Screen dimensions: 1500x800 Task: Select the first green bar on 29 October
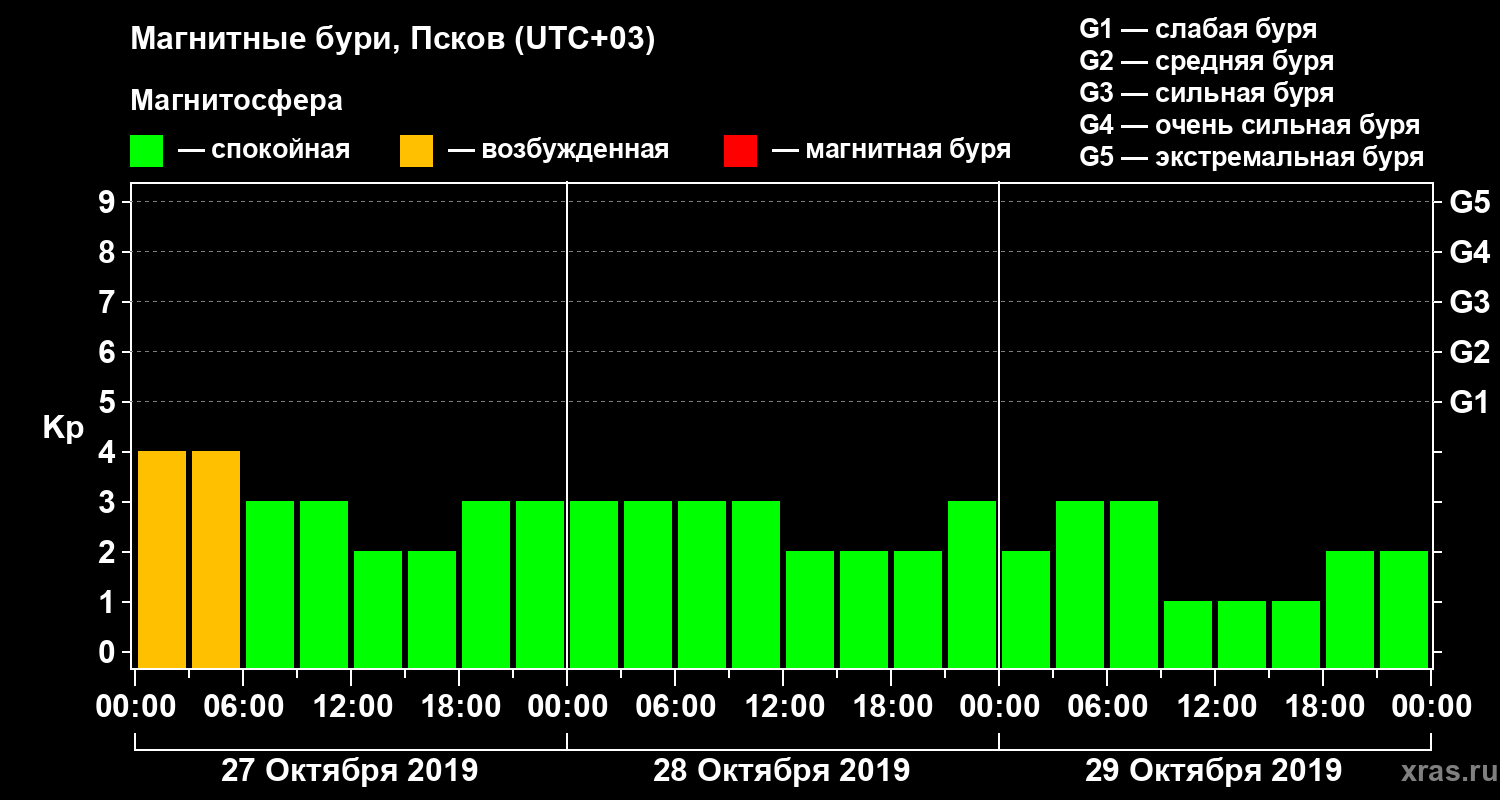pyautogui.click(x=1026, y=609)
